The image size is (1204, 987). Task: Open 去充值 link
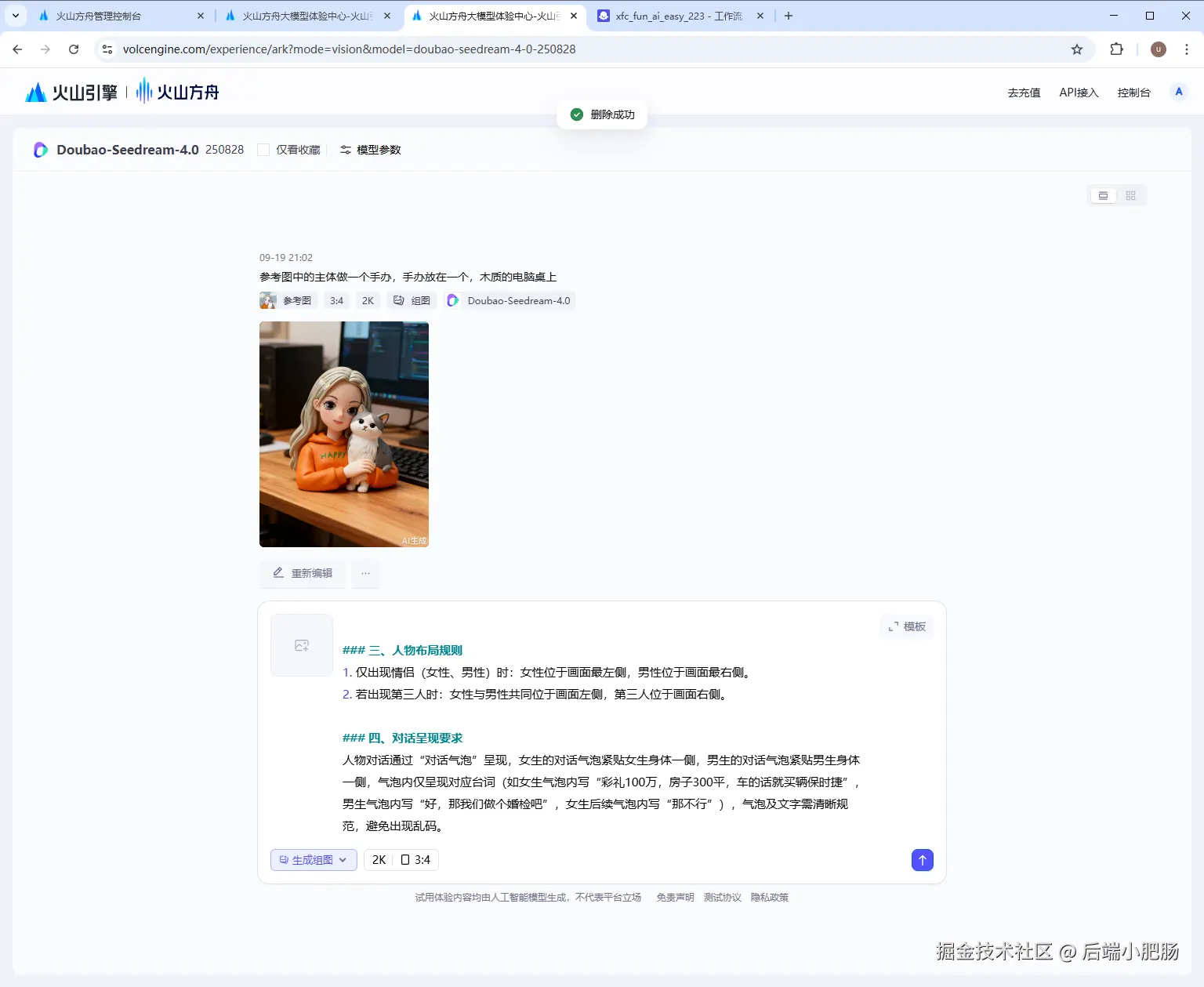tap(1024, 93)
